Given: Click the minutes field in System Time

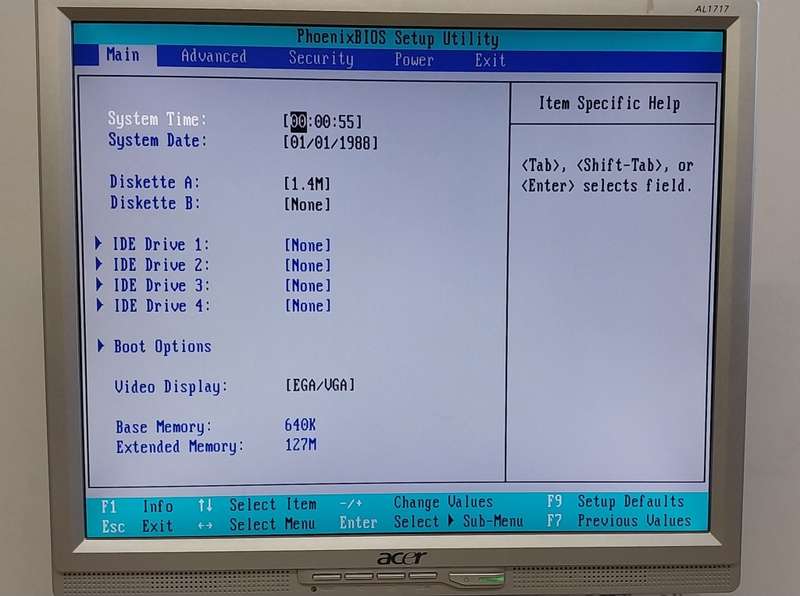Looking at the screenshot, I should tap(322, 121).
